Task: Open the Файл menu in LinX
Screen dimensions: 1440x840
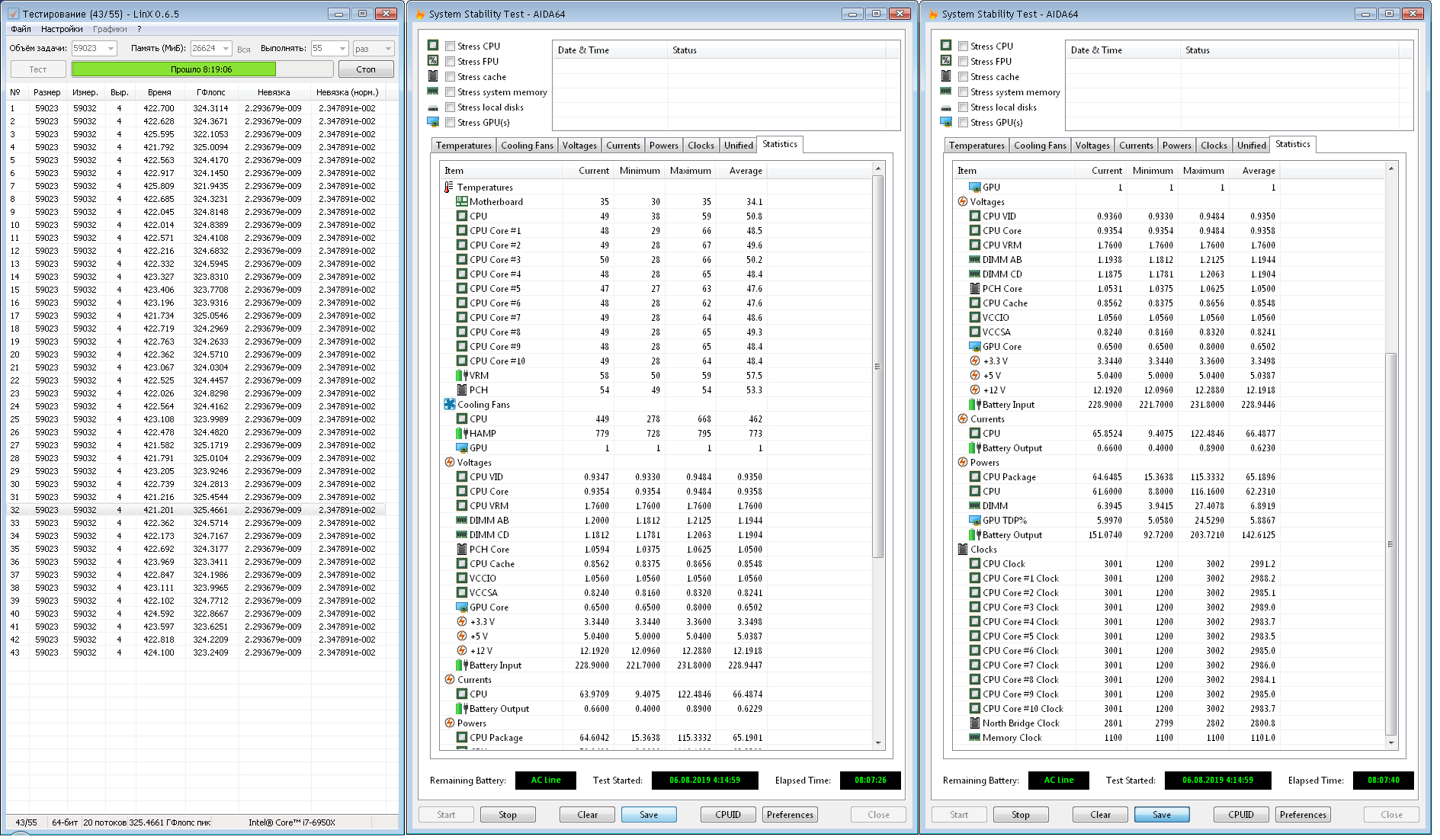Action: (x=21, y=29)
